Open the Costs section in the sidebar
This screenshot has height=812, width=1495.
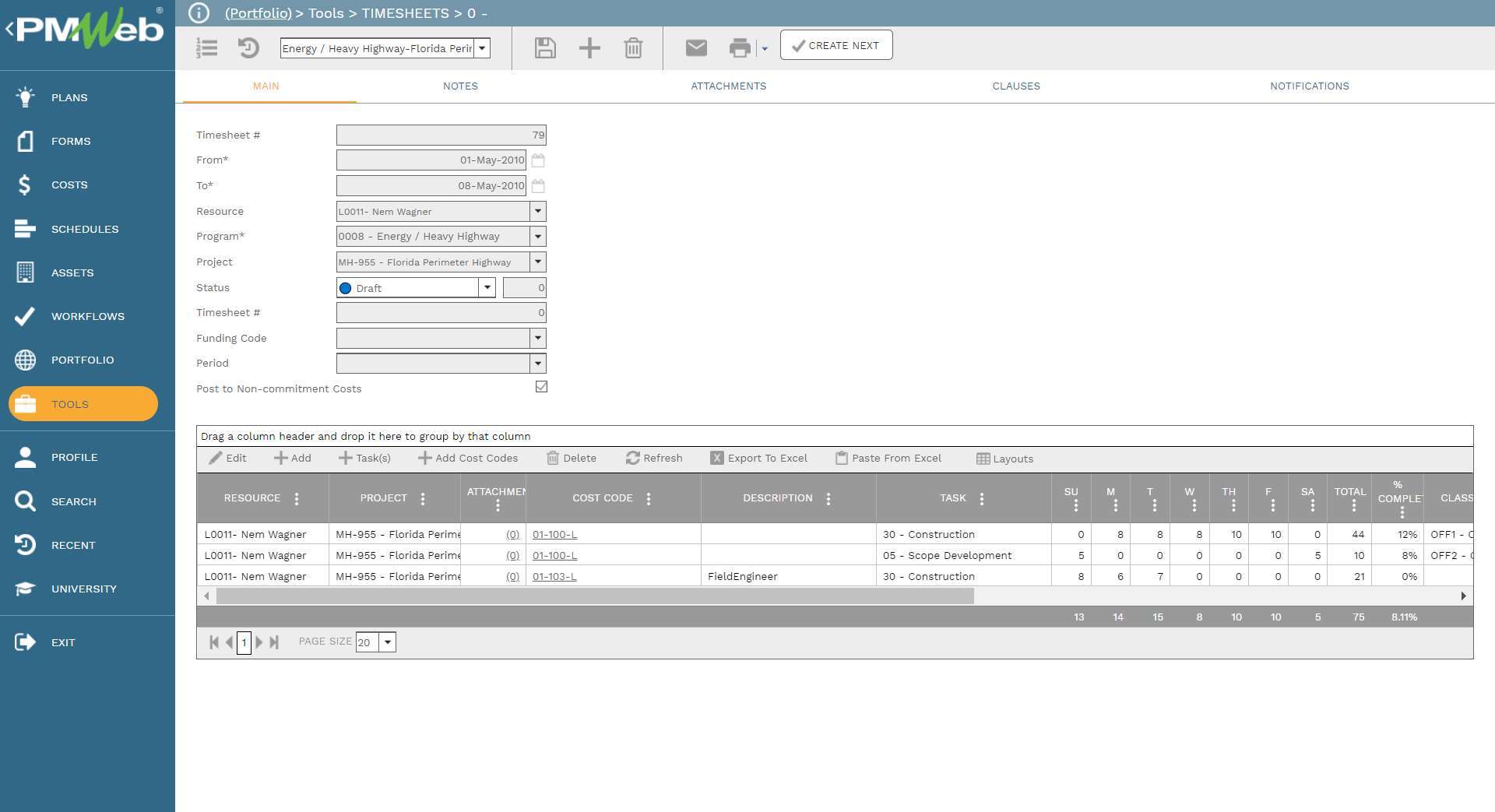[69, 185]
